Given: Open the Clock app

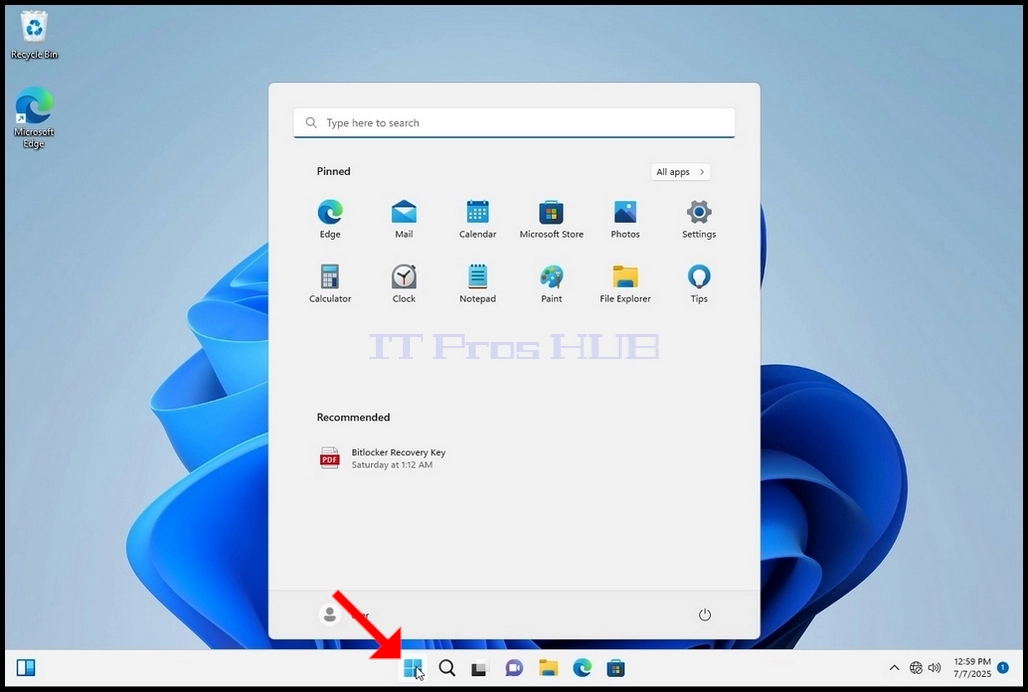Looking at the screenshot, I should (404, 284).
